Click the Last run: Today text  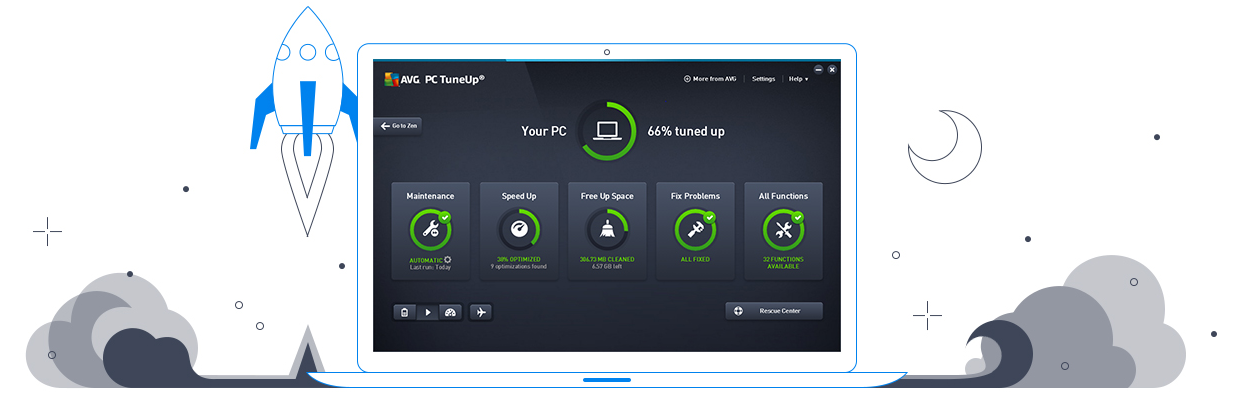point(430,267)
